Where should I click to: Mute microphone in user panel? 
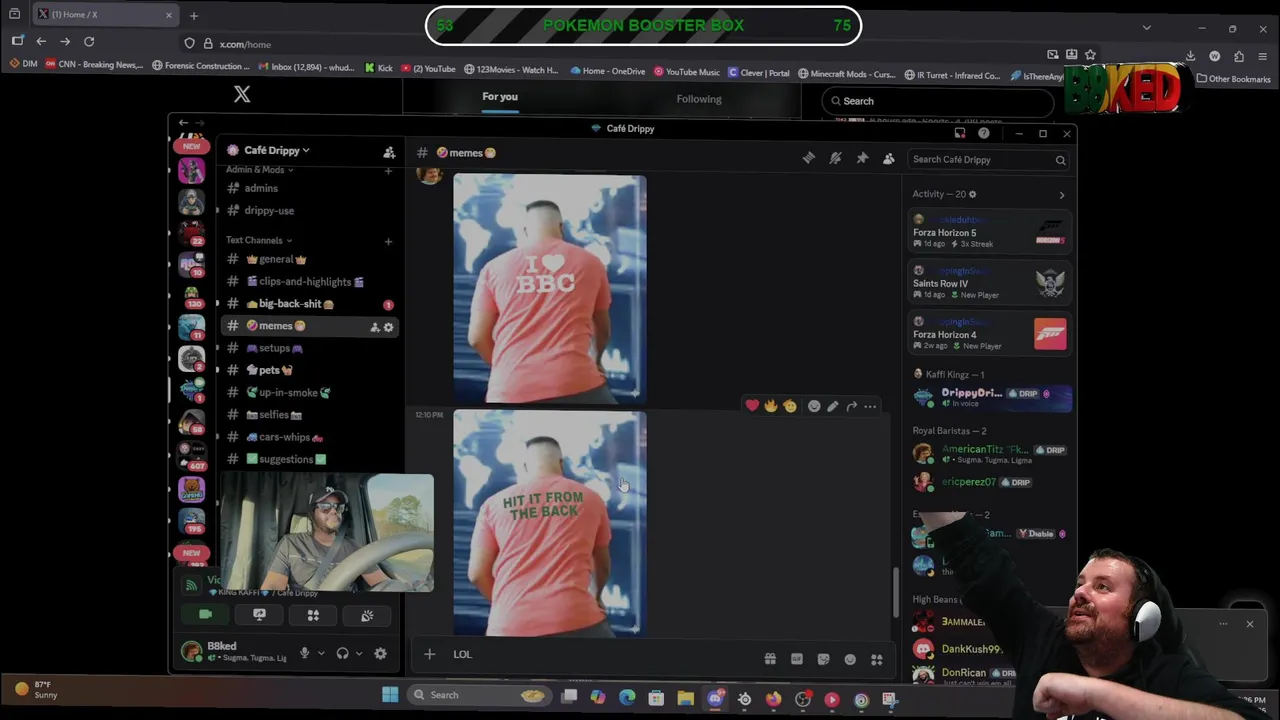click(304, 653)
